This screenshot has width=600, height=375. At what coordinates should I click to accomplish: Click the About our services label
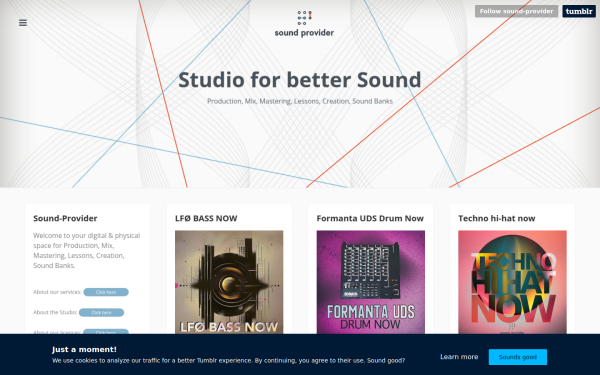[x=57, y=292]
